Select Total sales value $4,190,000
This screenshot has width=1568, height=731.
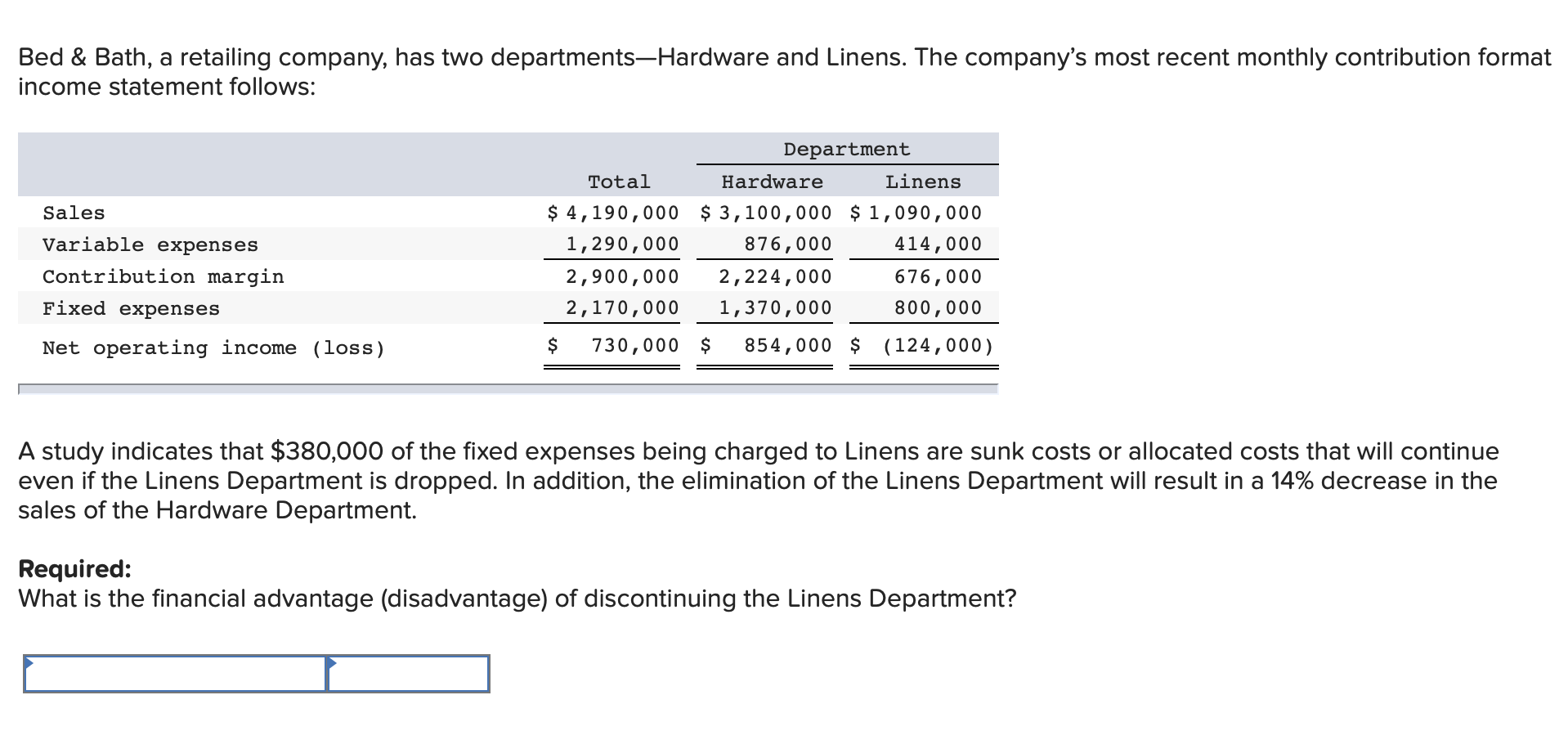coord(613,213)
